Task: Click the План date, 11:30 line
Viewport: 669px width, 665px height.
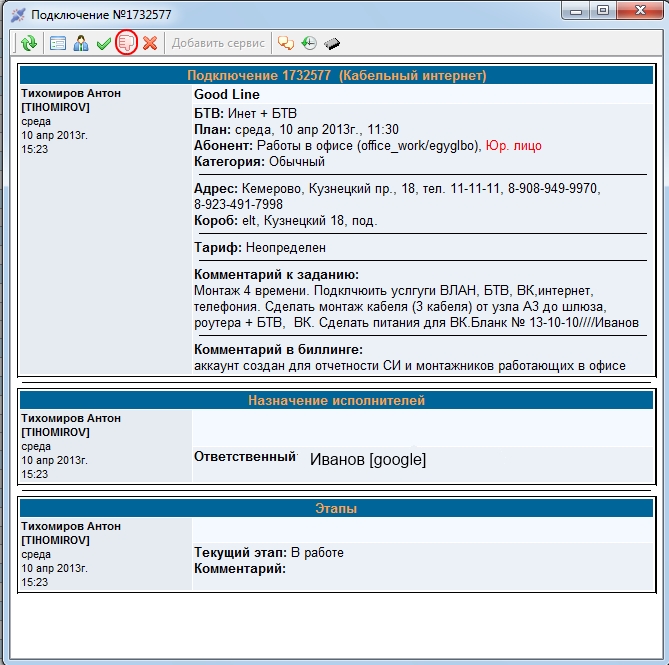Action: (296, 129)
